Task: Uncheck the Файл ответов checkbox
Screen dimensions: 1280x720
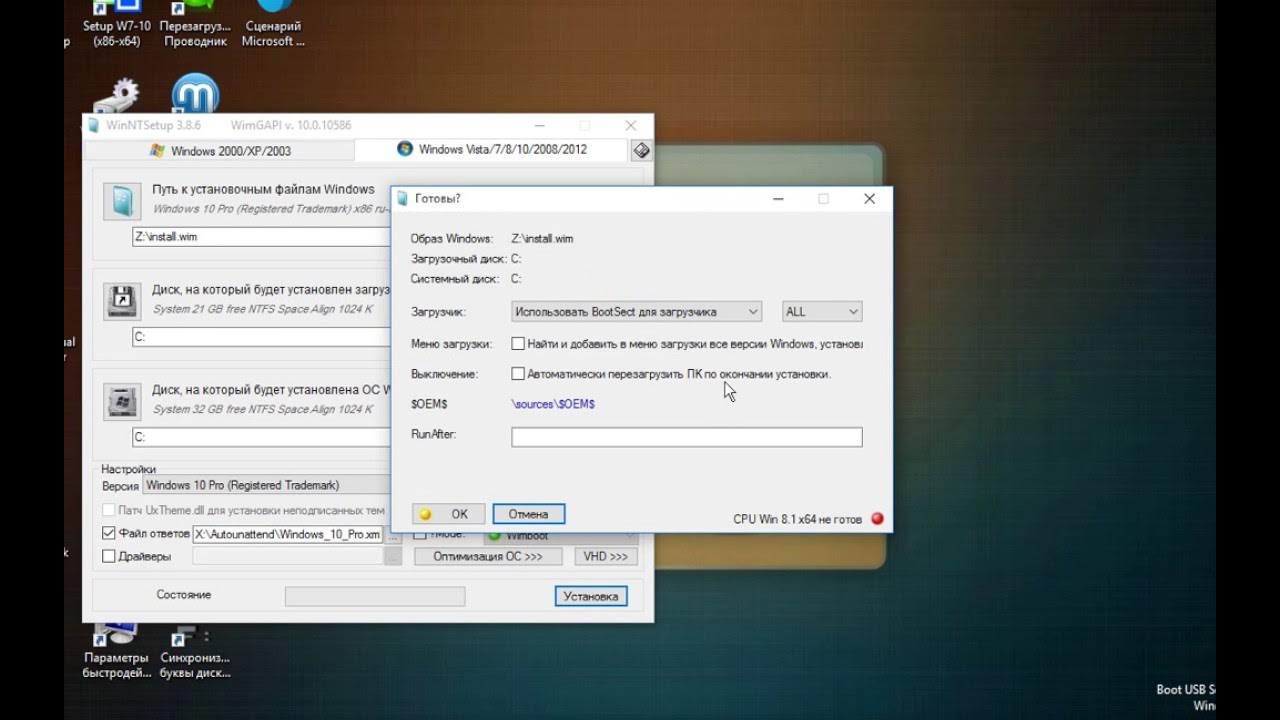Action: pyautogui.click(x=109, y=534)
